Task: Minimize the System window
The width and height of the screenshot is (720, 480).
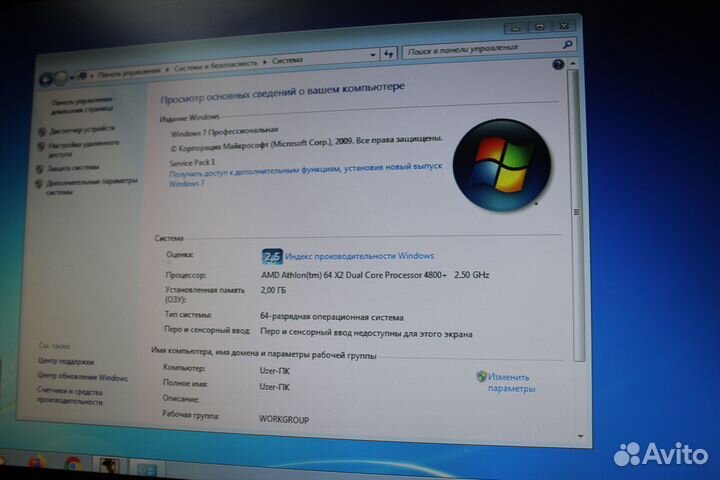Action: [x=515, y=28]
